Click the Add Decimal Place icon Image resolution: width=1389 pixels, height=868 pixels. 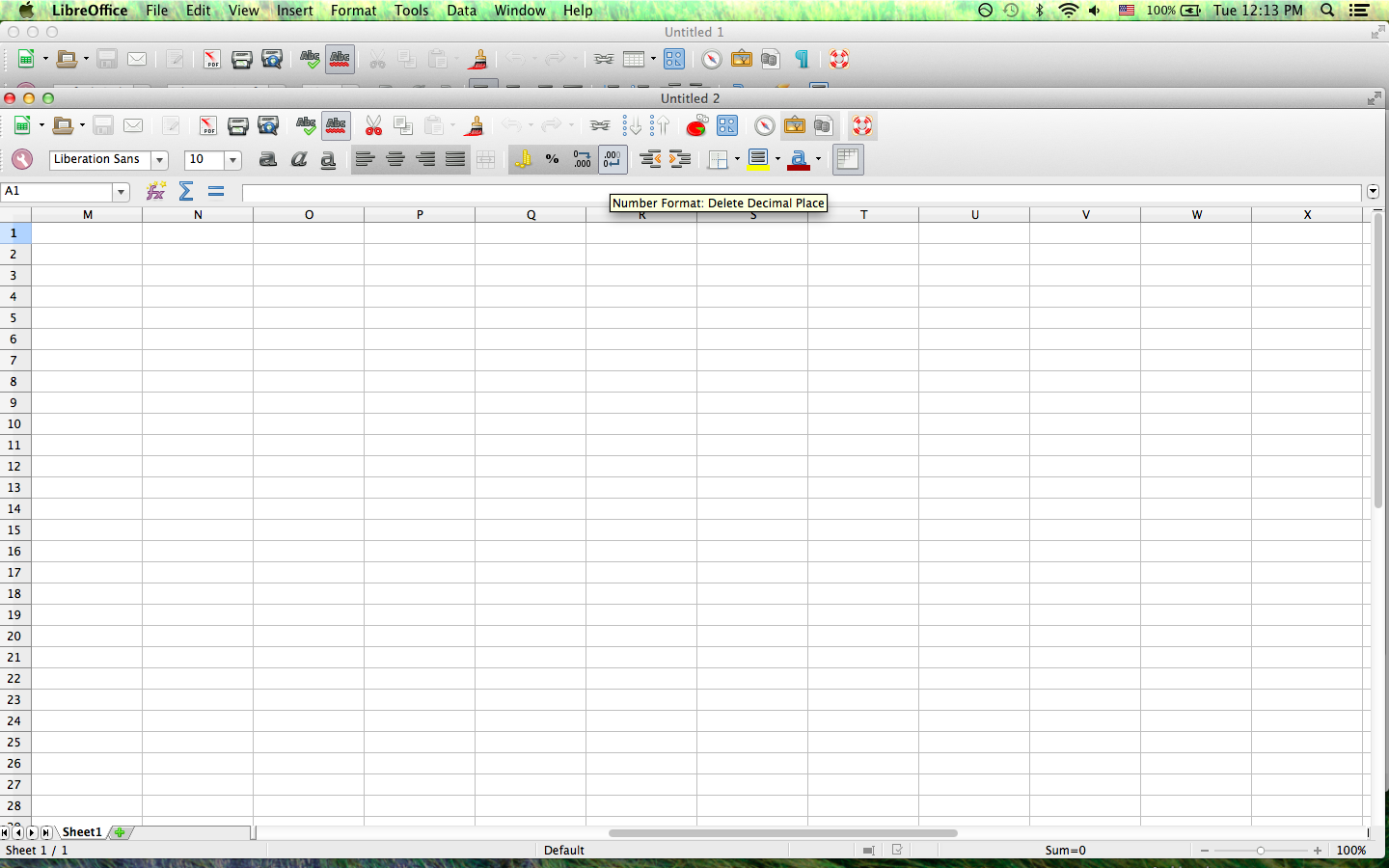pos(582,160)
